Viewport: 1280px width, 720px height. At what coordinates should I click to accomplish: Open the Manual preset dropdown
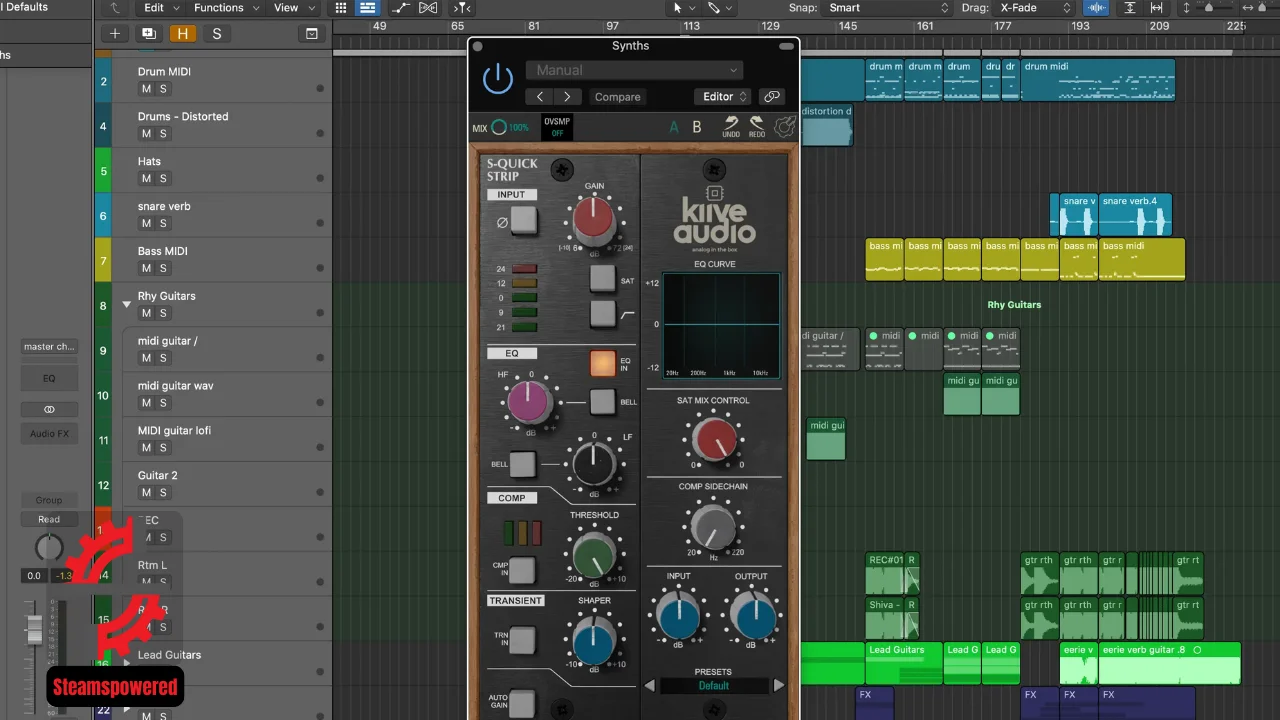[x=635, y=70]
